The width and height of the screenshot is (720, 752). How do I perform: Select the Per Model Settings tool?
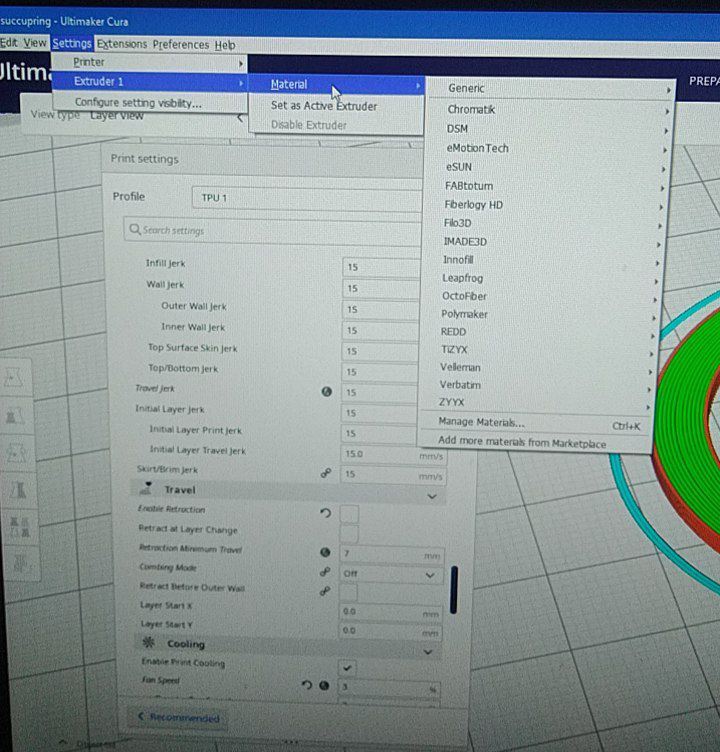pyautogui.click(x=19, y=527)
